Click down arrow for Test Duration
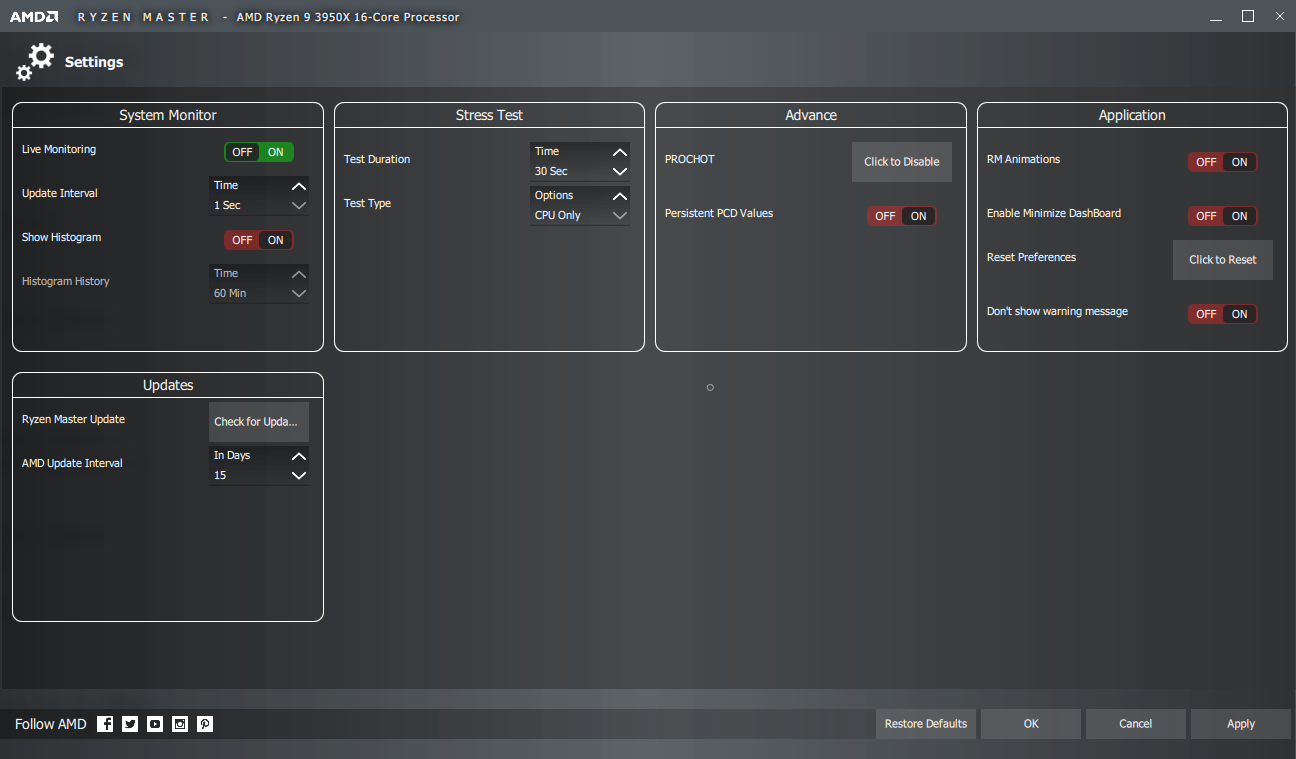Image resolution: width=1296 pixels, height=759 pixels. (620, 172)
